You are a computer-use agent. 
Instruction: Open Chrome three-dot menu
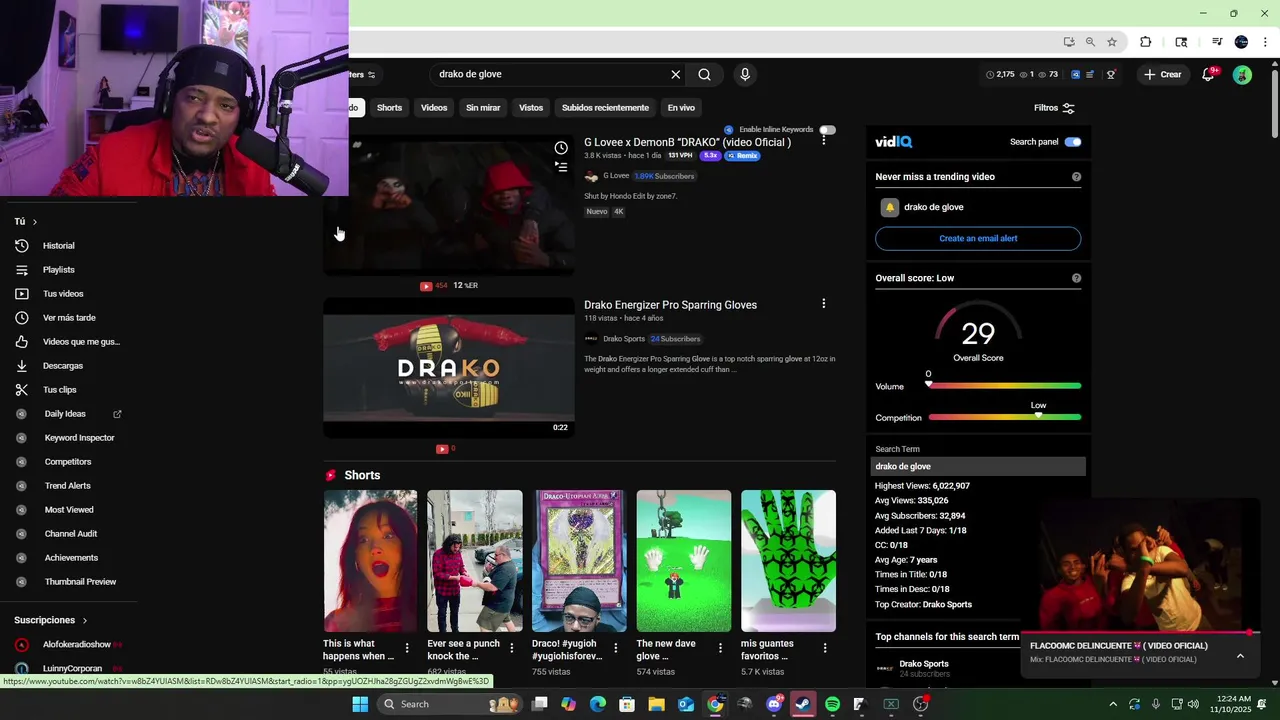coord(1265,42)
